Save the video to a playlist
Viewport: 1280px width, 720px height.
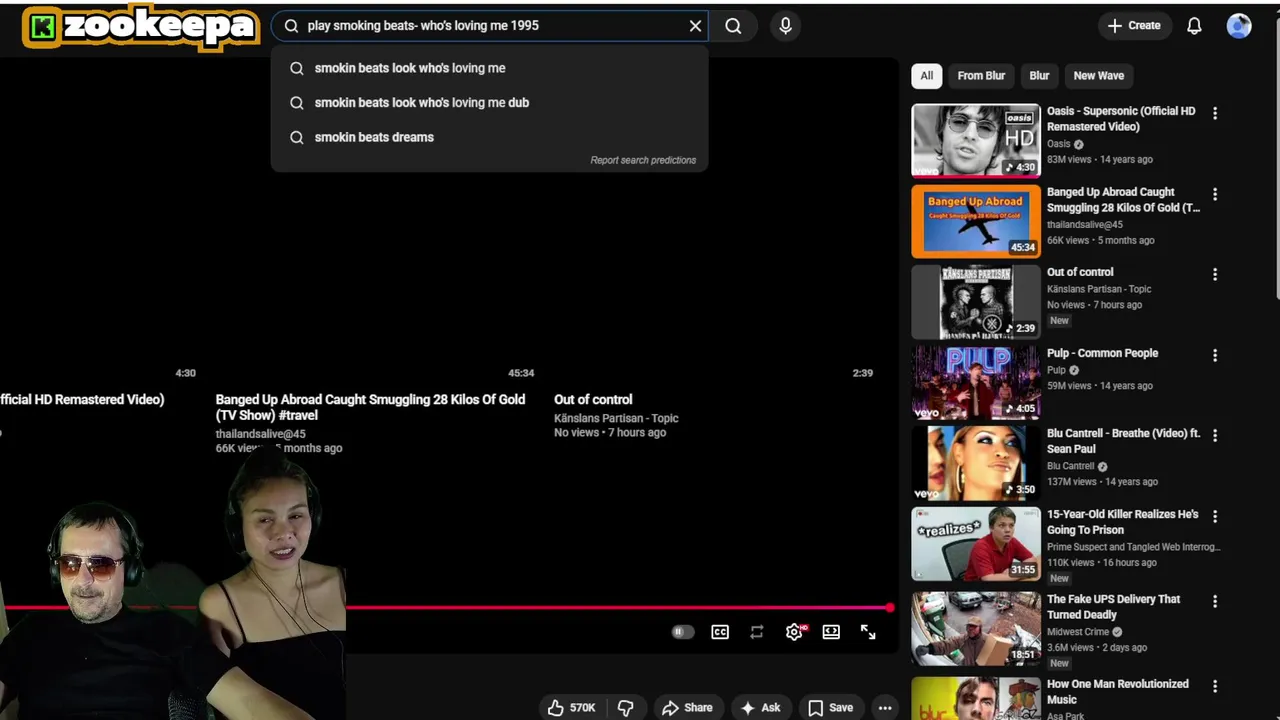831,708
